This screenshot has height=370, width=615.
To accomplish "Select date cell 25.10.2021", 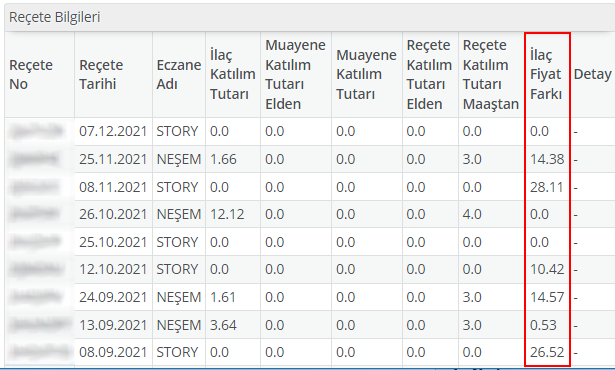I will click(113, 242).
